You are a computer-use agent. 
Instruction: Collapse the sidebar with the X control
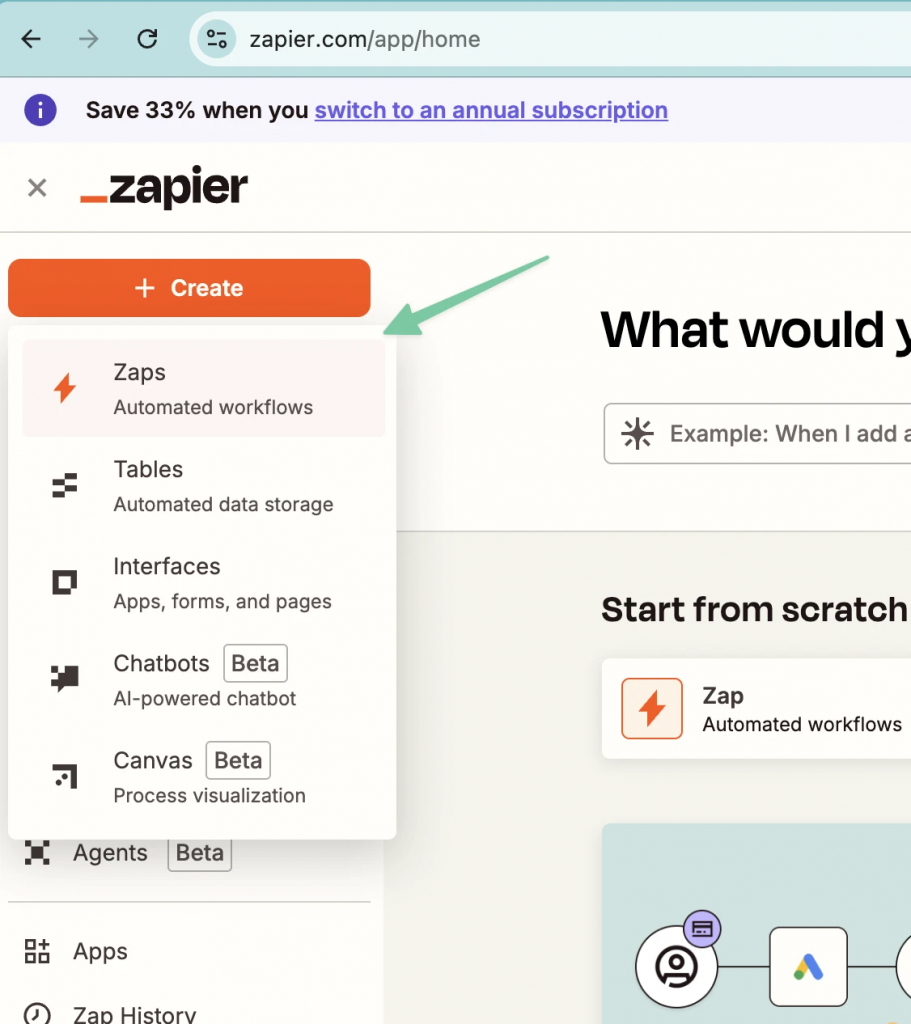(36, 188)
